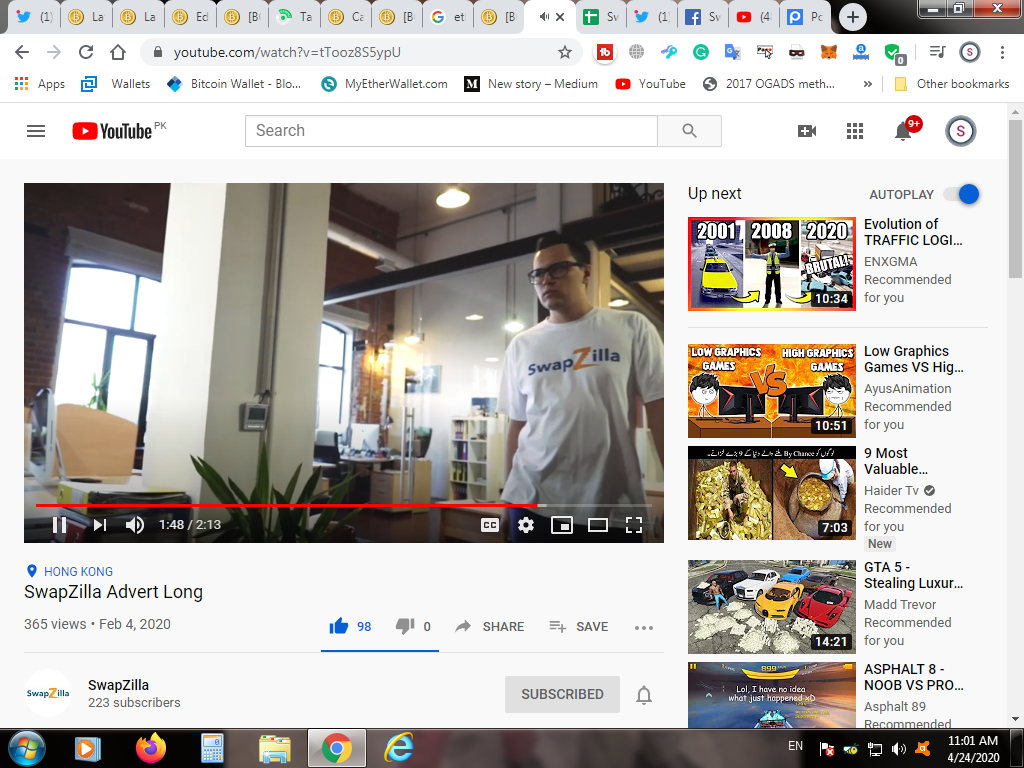This screenshot has width=1024, height=768.
Task: Like the video with thumbs up
Action: [x=339, y=626]
